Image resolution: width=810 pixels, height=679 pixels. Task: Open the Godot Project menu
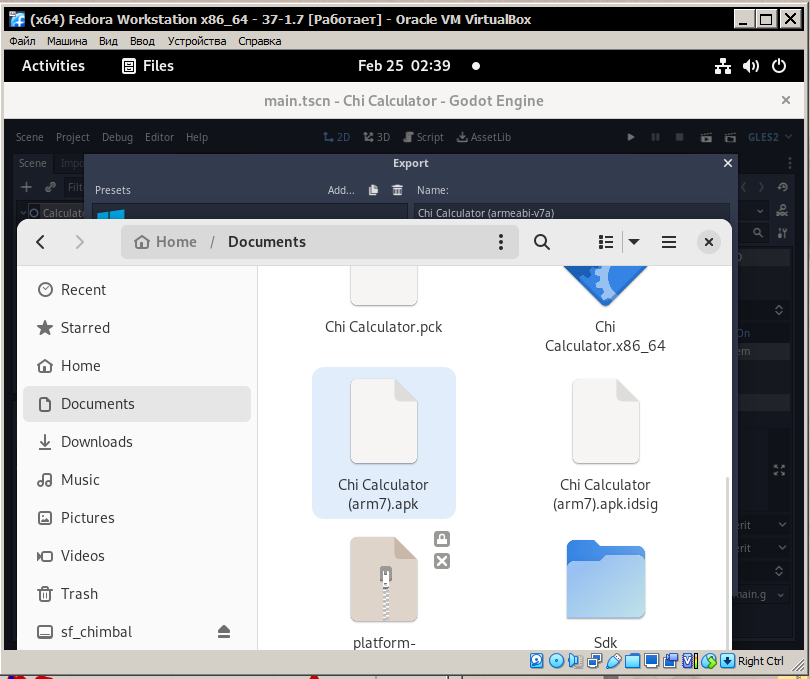[72, 137]
